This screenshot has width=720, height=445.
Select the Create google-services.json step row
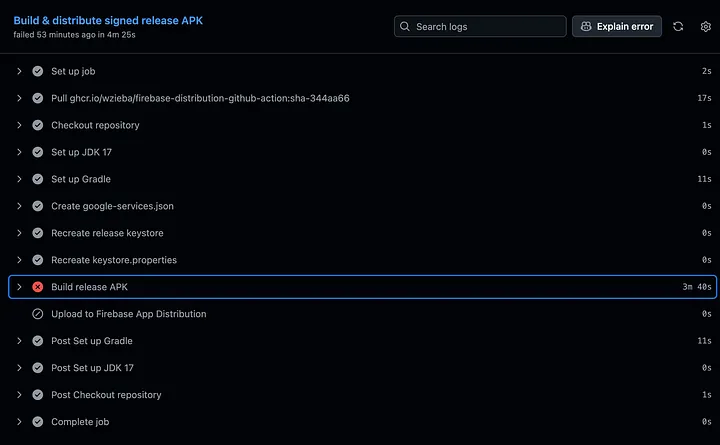pos(362,206)
